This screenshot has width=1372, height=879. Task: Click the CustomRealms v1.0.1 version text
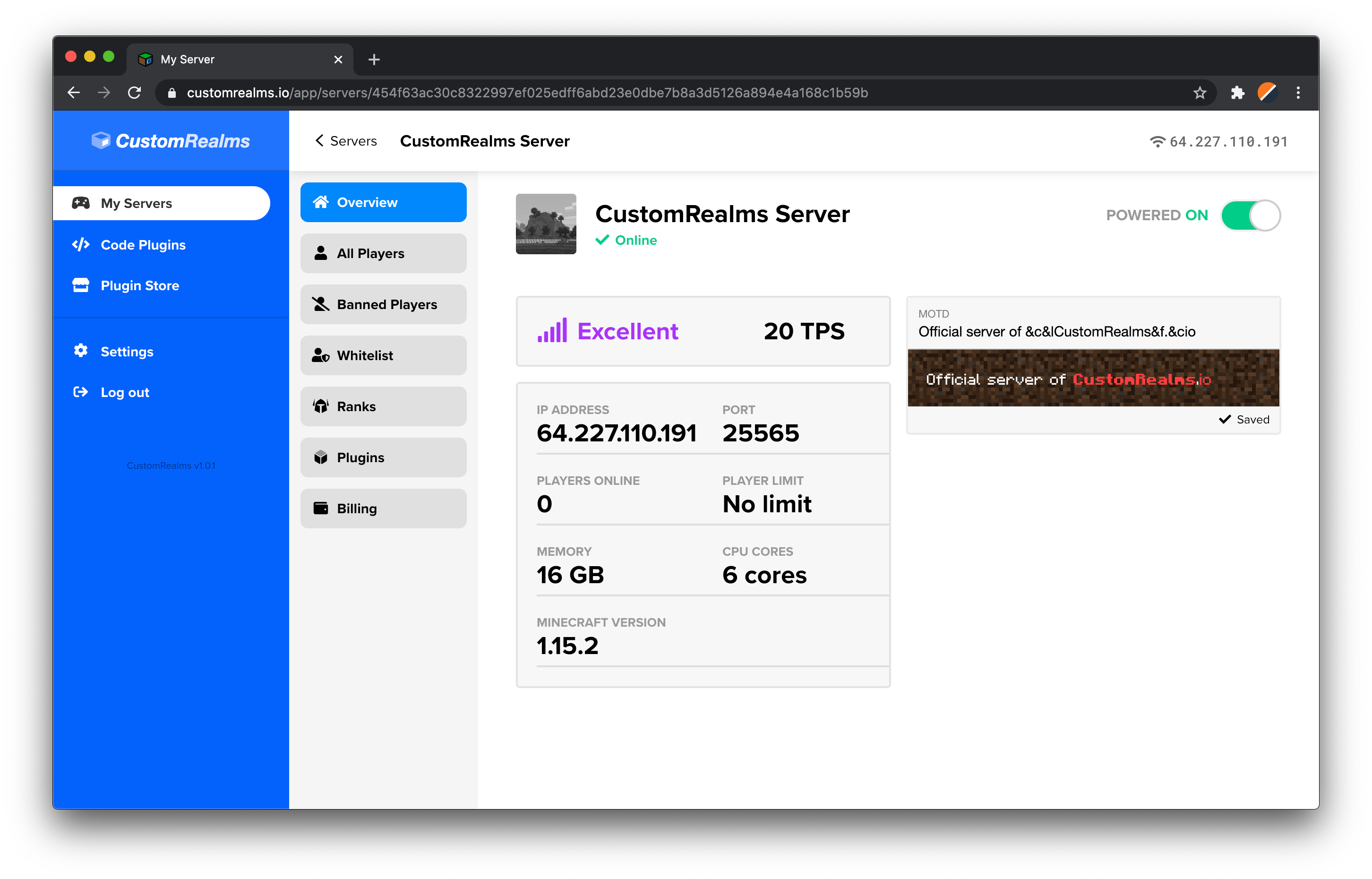(x=171, y=465)
